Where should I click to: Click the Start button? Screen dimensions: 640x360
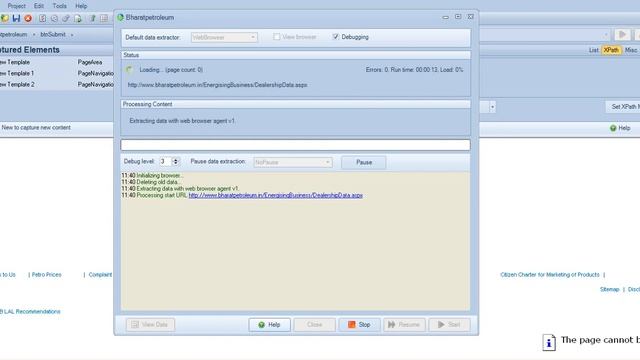coord(449,324)
